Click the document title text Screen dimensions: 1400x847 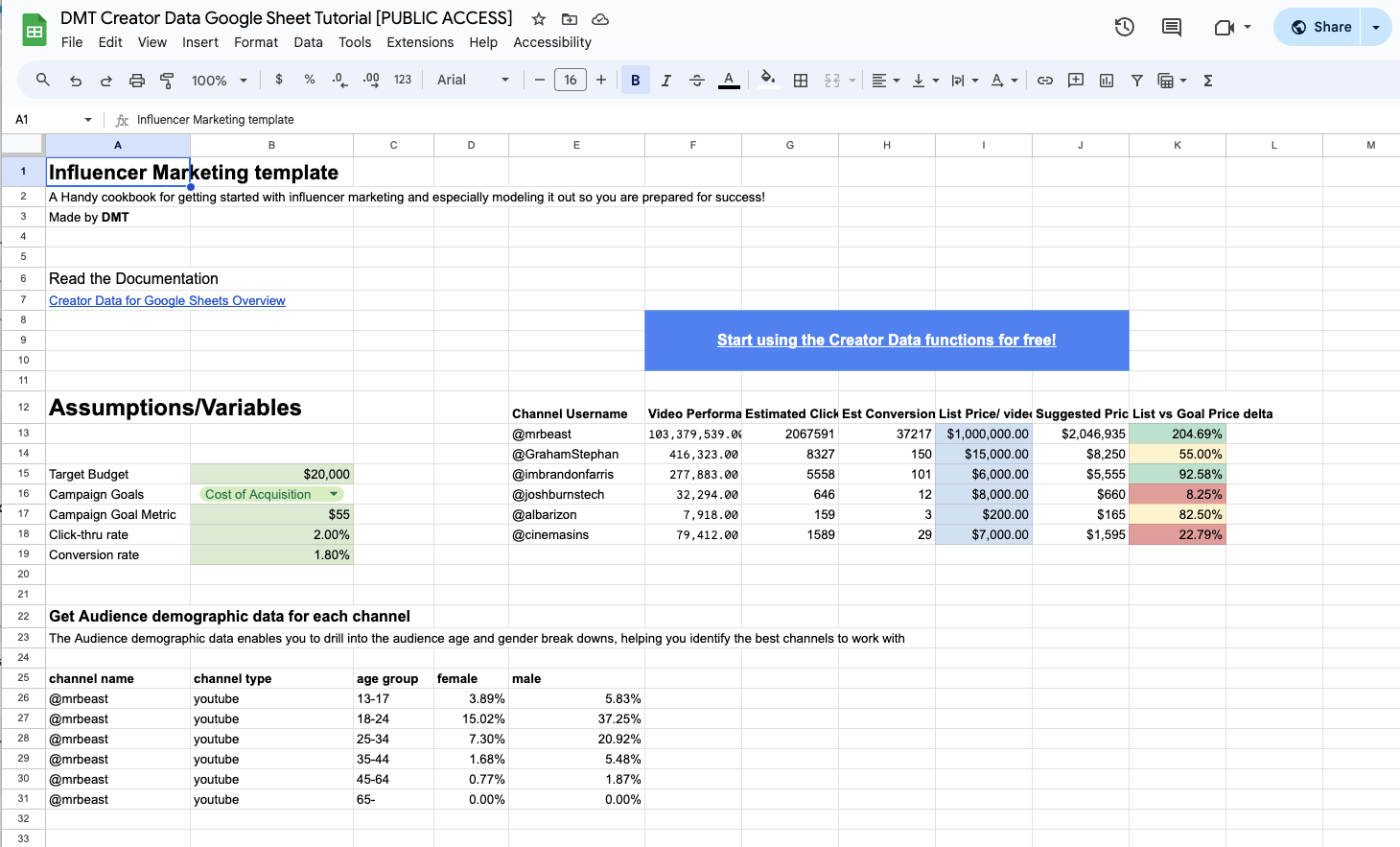(287, 18)
